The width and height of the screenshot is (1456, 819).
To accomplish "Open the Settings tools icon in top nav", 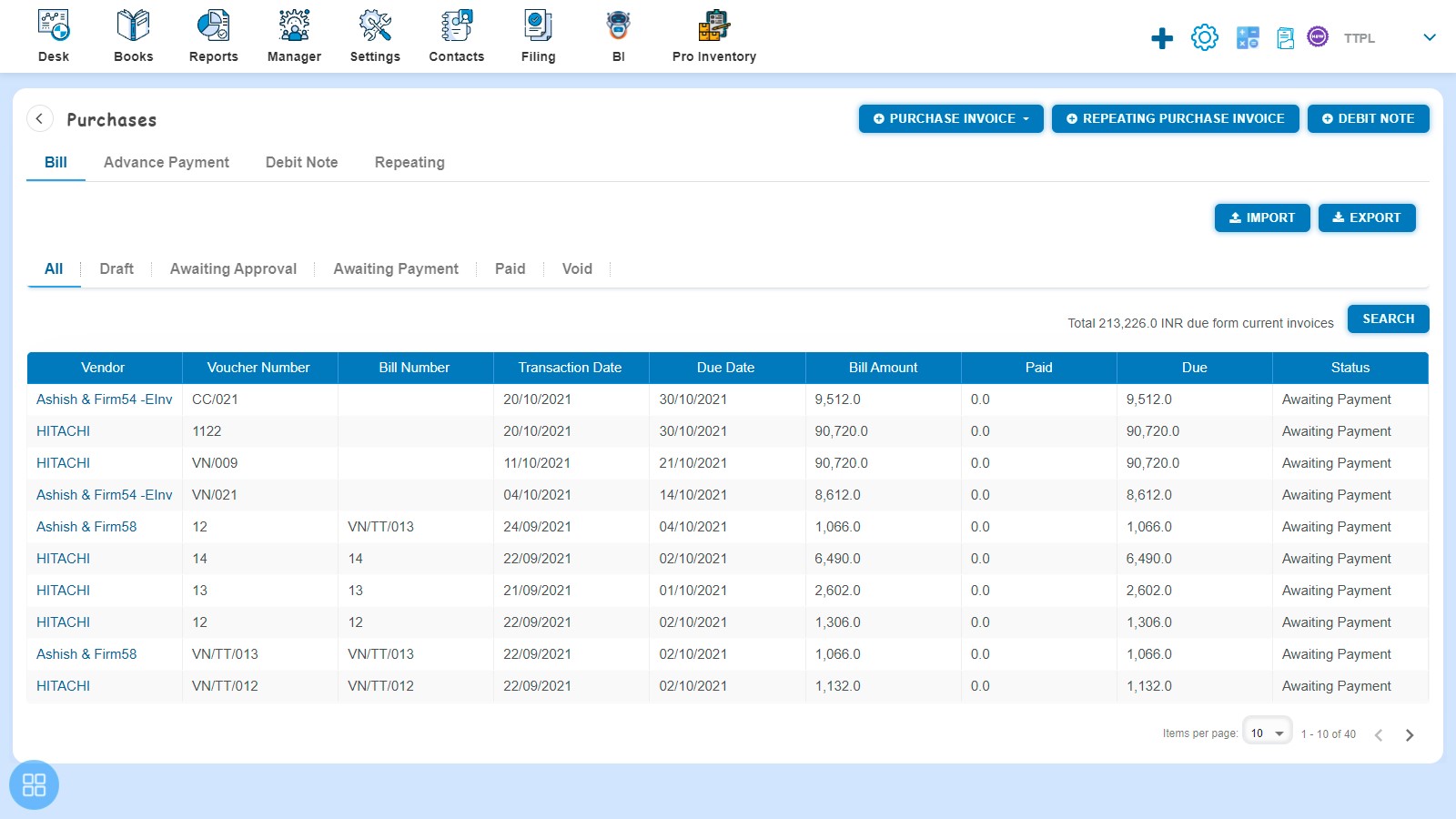I will click(x=375, y=25).
